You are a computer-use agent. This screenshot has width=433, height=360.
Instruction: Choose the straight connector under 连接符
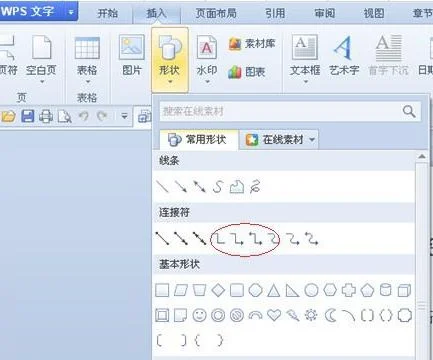(x=162, y=238)
